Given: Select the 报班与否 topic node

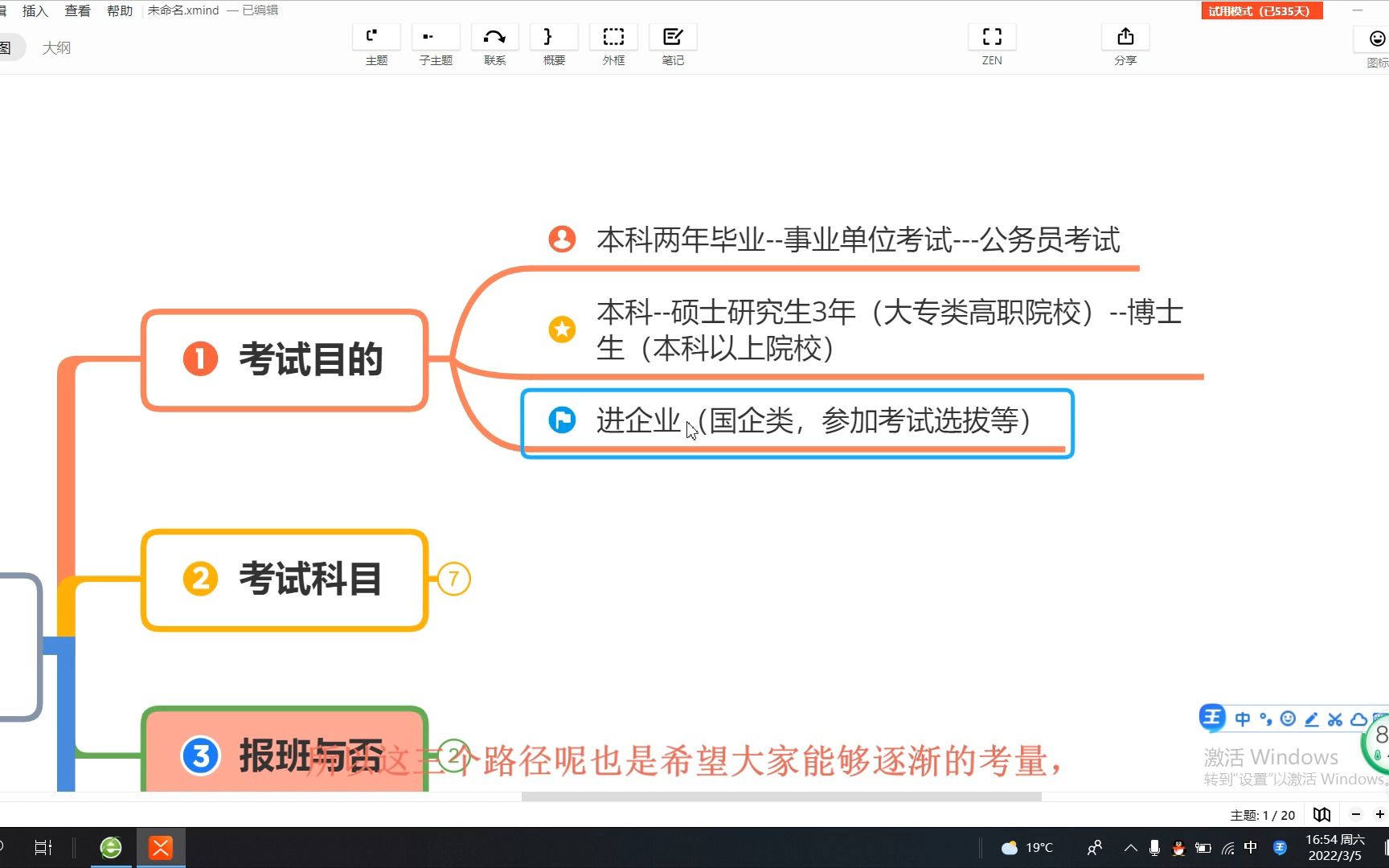Looking at the screenshot, I should point(285,750).
